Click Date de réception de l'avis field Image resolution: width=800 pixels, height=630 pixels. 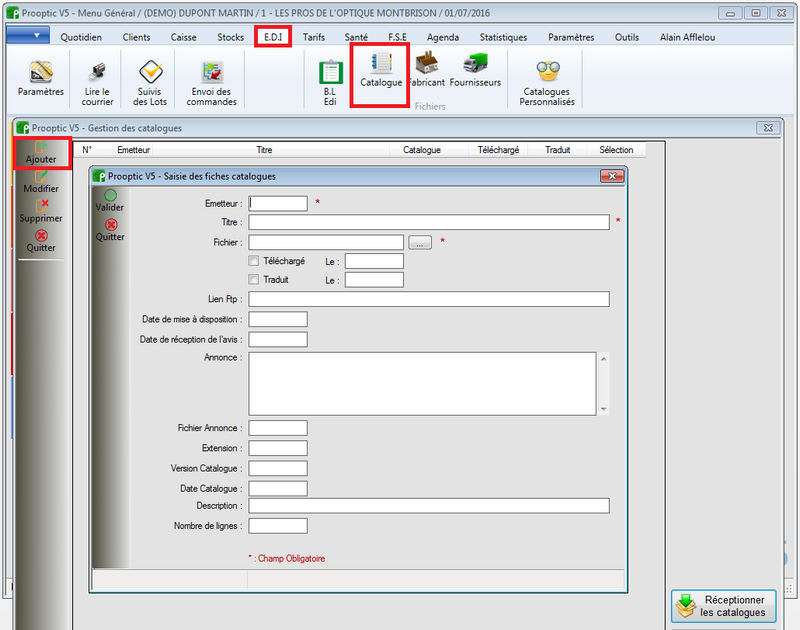(x=278, y=339)
